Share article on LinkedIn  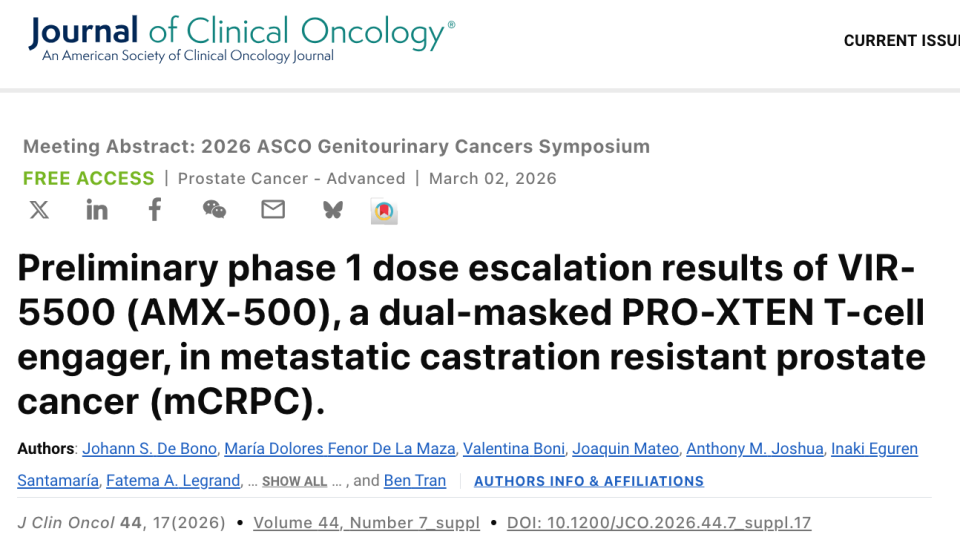coord(97,210)
